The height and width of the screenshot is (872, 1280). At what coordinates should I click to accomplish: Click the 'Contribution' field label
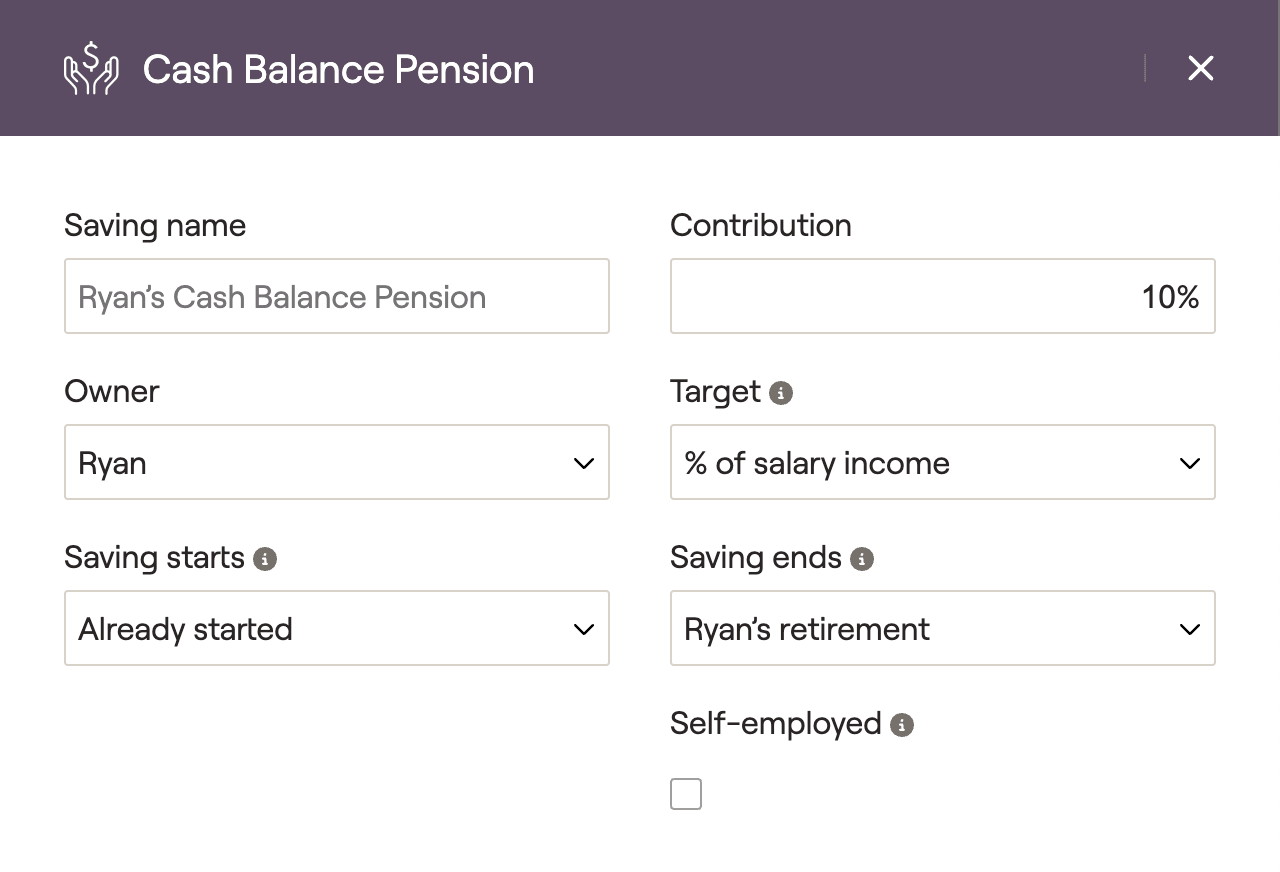point(761,225)
